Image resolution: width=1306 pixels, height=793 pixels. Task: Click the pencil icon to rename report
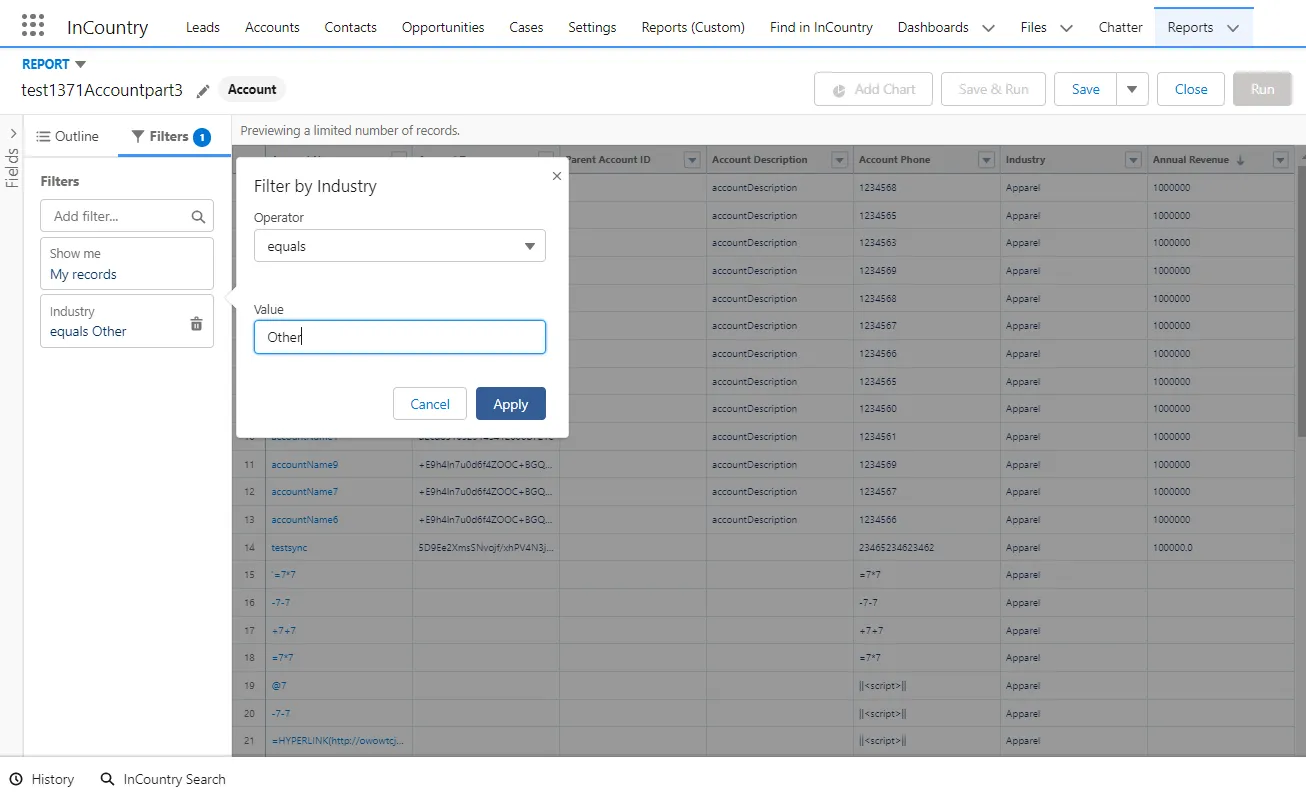203,91
